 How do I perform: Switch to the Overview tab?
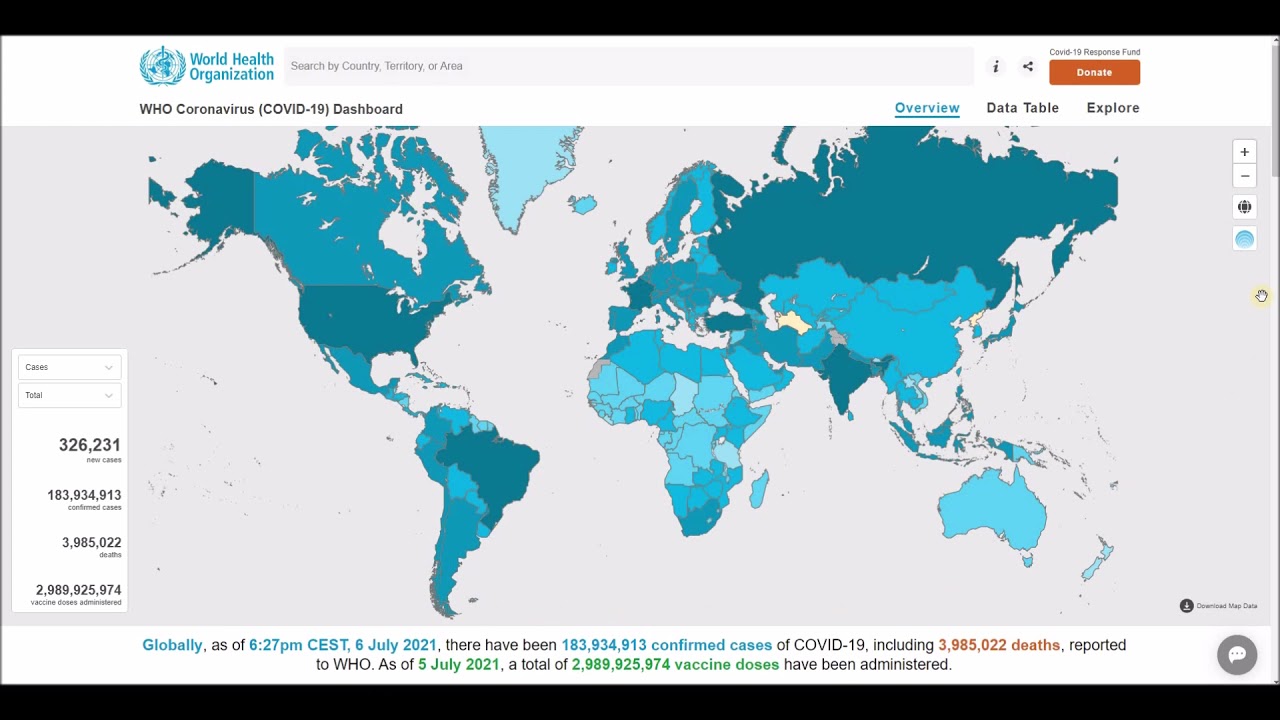pos(927,108)
